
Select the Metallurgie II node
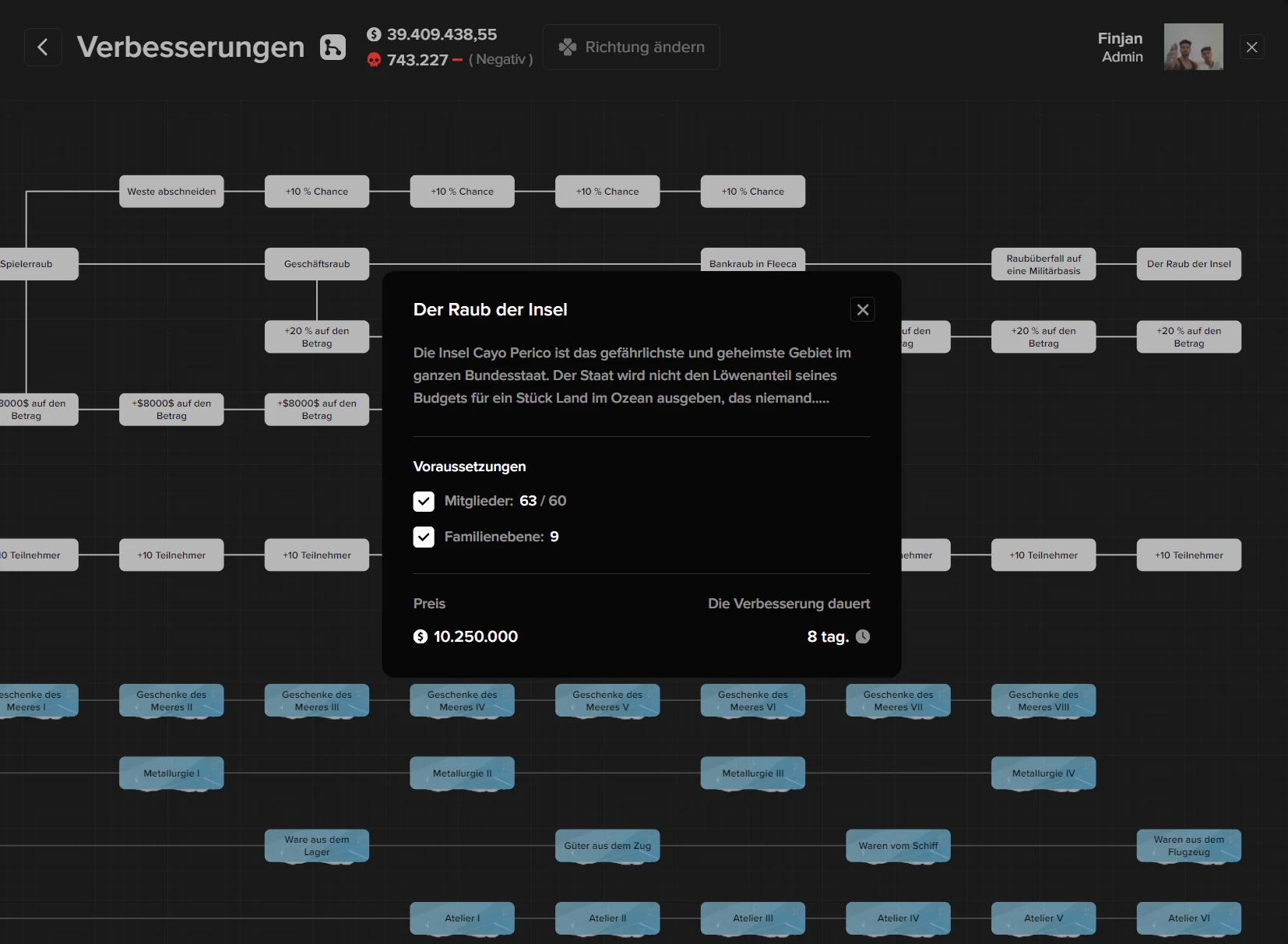462,773
